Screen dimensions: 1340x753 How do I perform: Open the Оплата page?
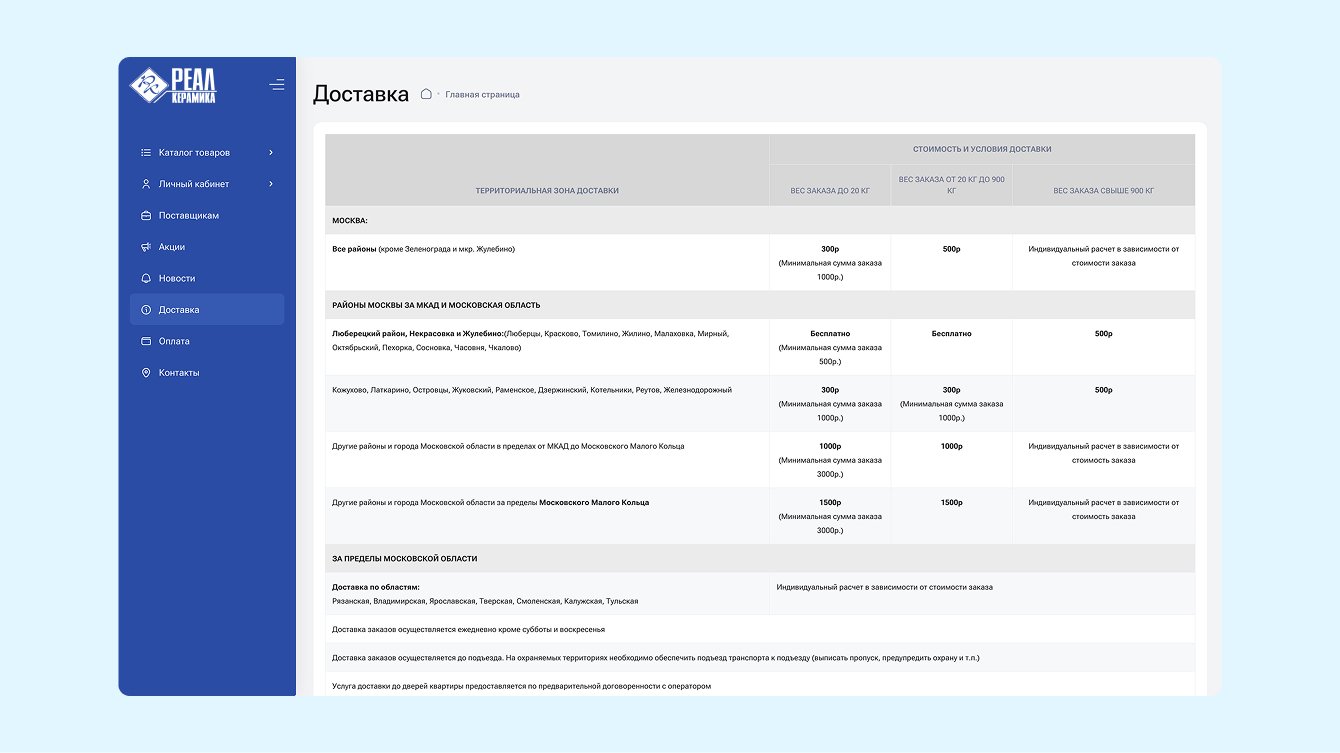click(x=207, y=341)
